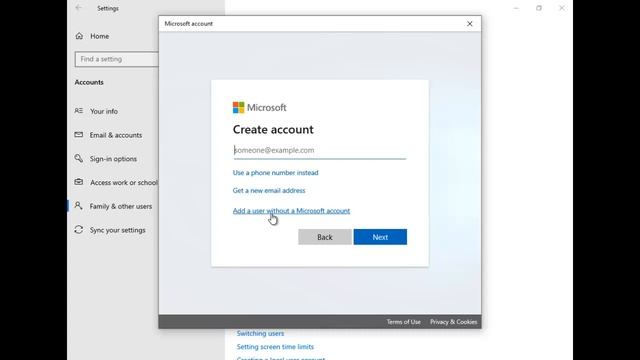Select Family & other users page

[x=121, y=206]
